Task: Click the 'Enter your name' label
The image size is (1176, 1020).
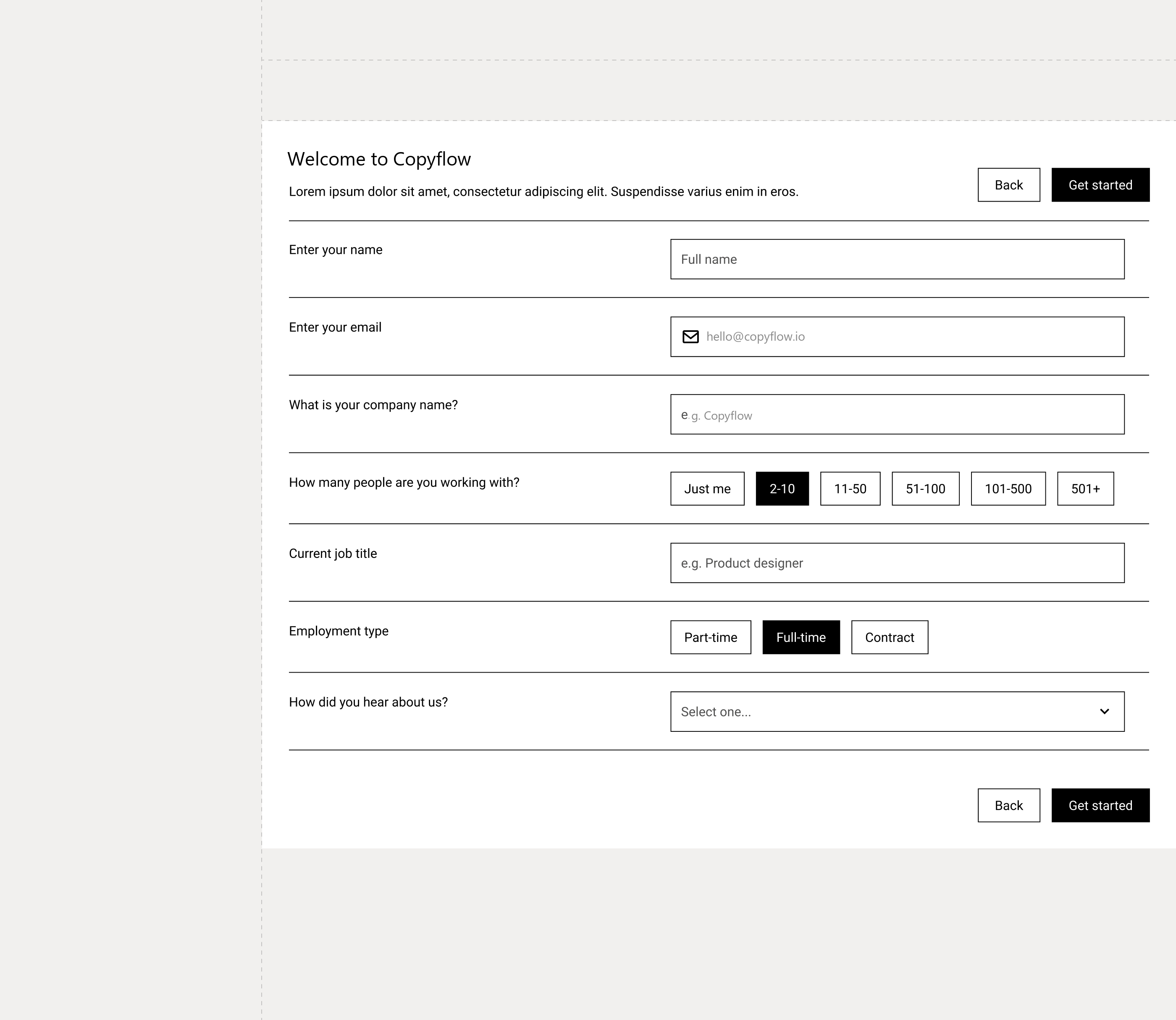Action: 336,250
